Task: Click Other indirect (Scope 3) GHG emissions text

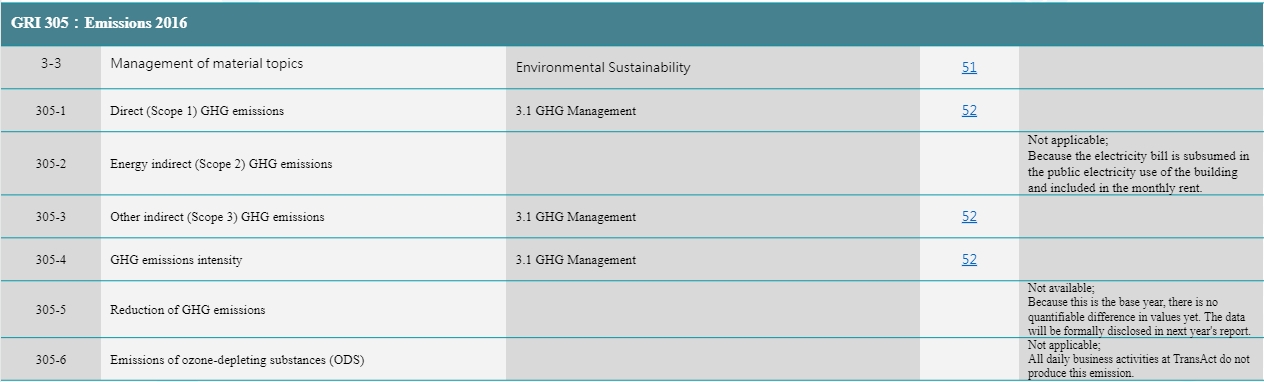Action: [x=217, y=217]
